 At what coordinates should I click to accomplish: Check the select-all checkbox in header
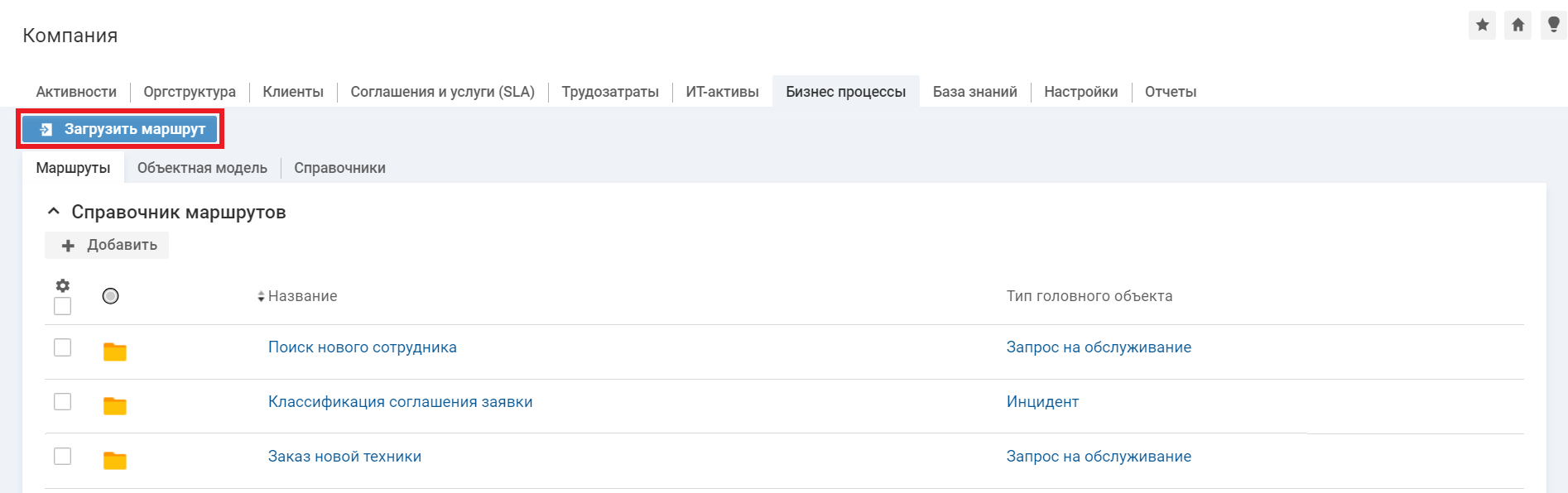point(62,306)
